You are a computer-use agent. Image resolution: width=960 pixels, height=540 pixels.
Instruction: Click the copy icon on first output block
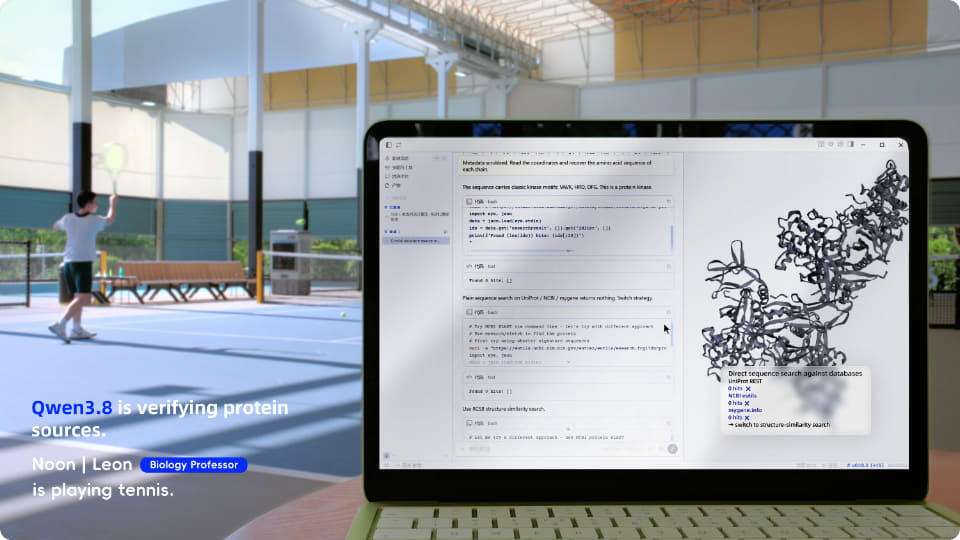pyautogui.click(x=669, y=266)
